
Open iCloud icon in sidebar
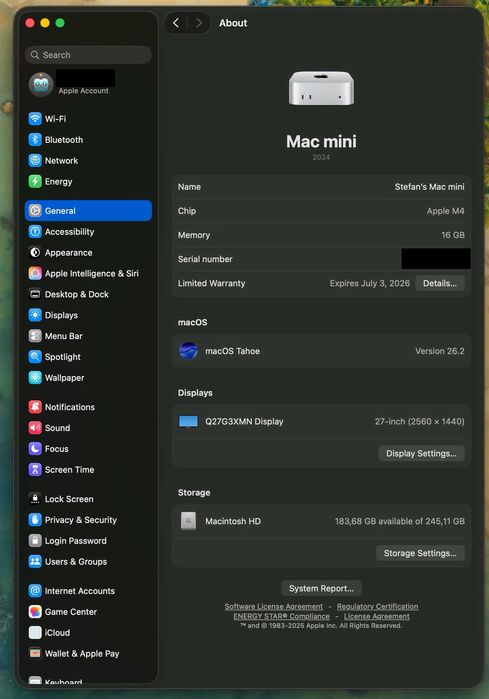pyautogui.click(x=35, y=633)
